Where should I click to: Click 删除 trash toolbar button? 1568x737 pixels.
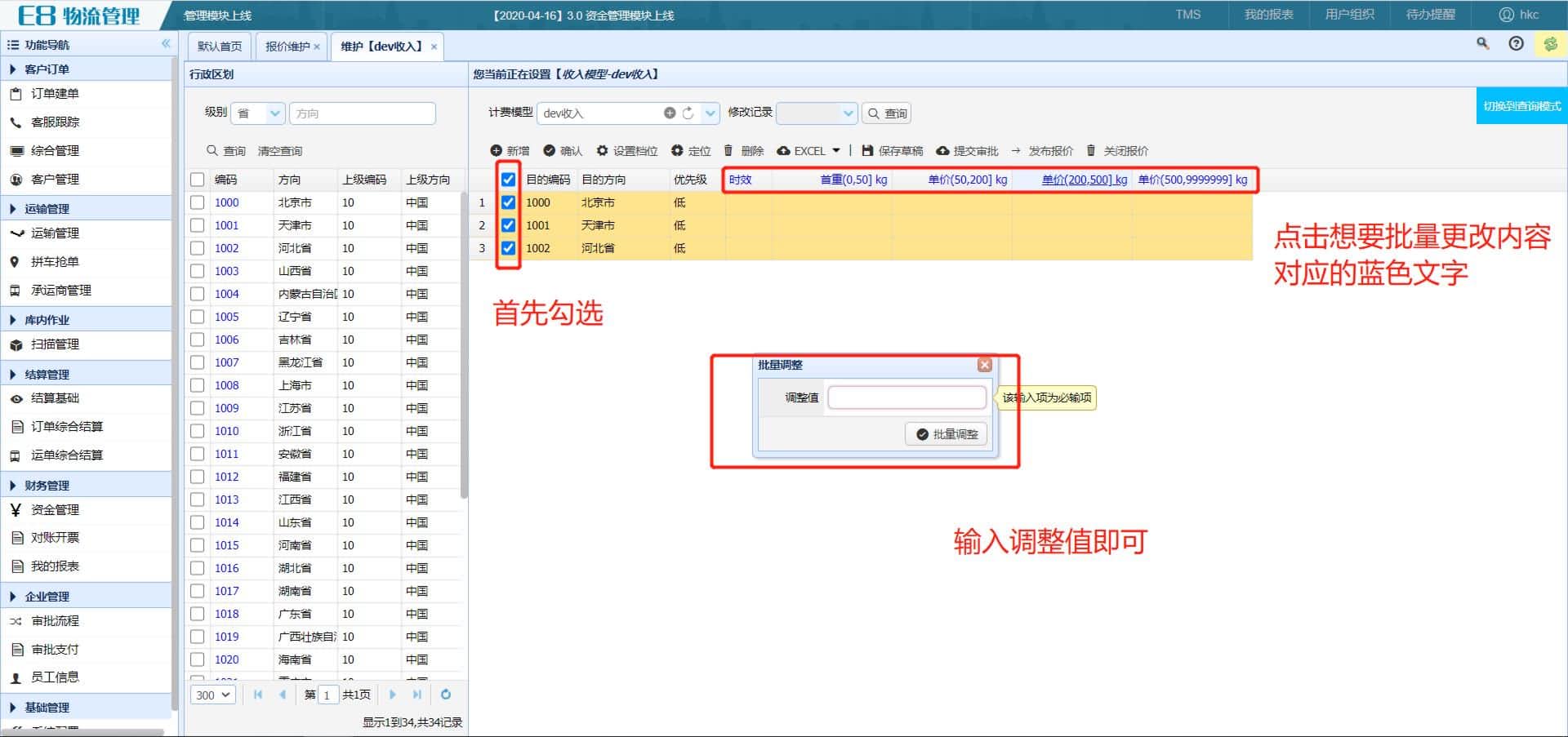[x=744, y=151]
